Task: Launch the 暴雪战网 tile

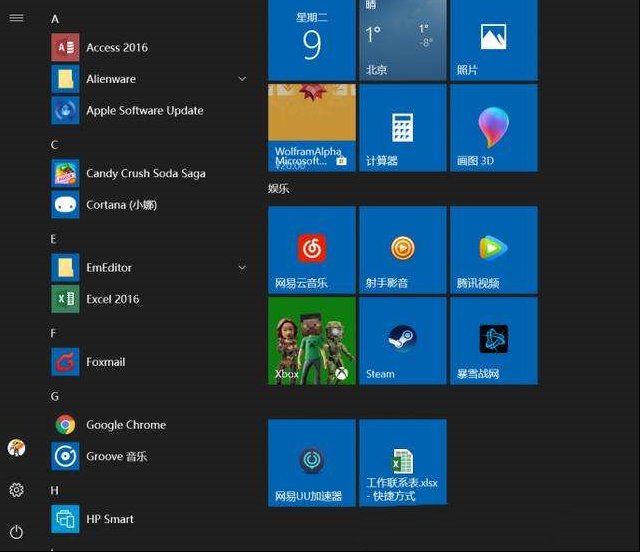Action: 494,341
